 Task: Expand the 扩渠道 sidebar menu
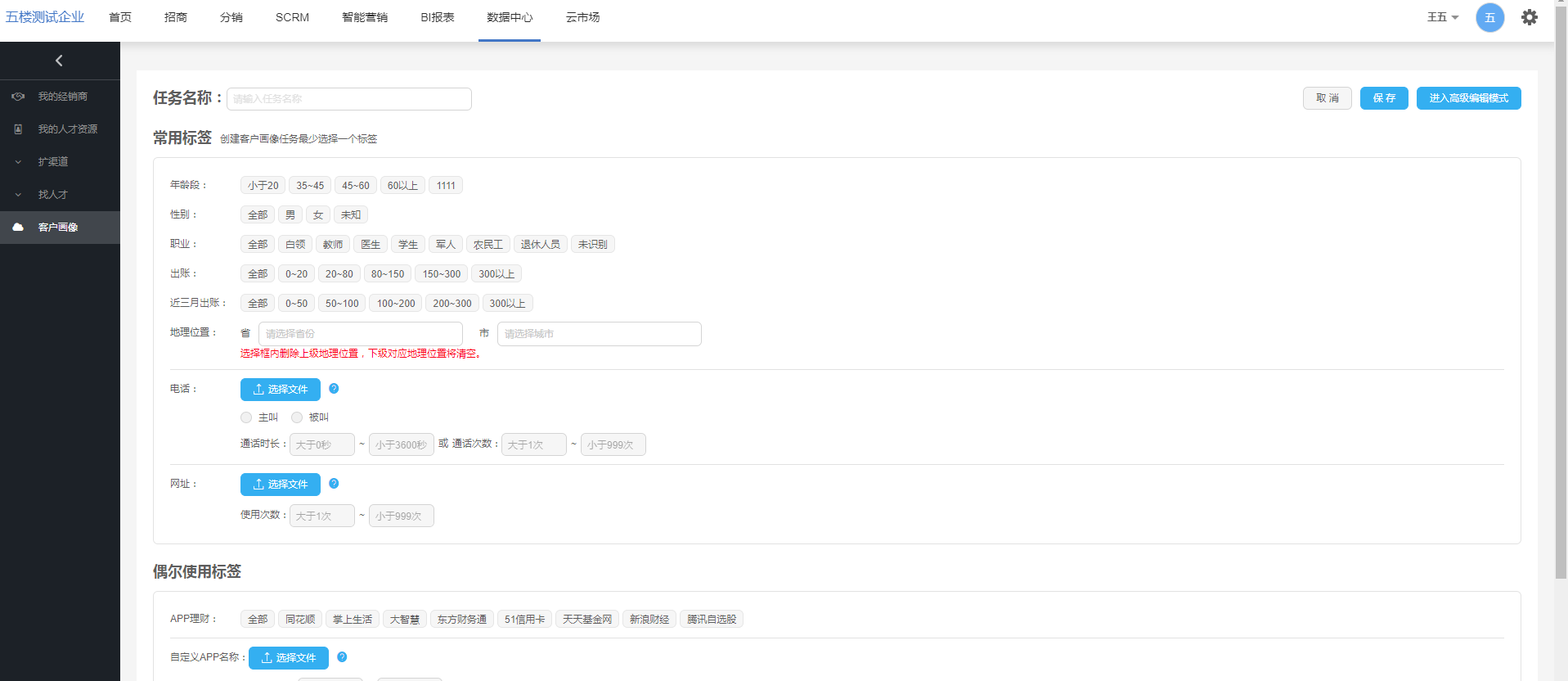coord(52,162)
